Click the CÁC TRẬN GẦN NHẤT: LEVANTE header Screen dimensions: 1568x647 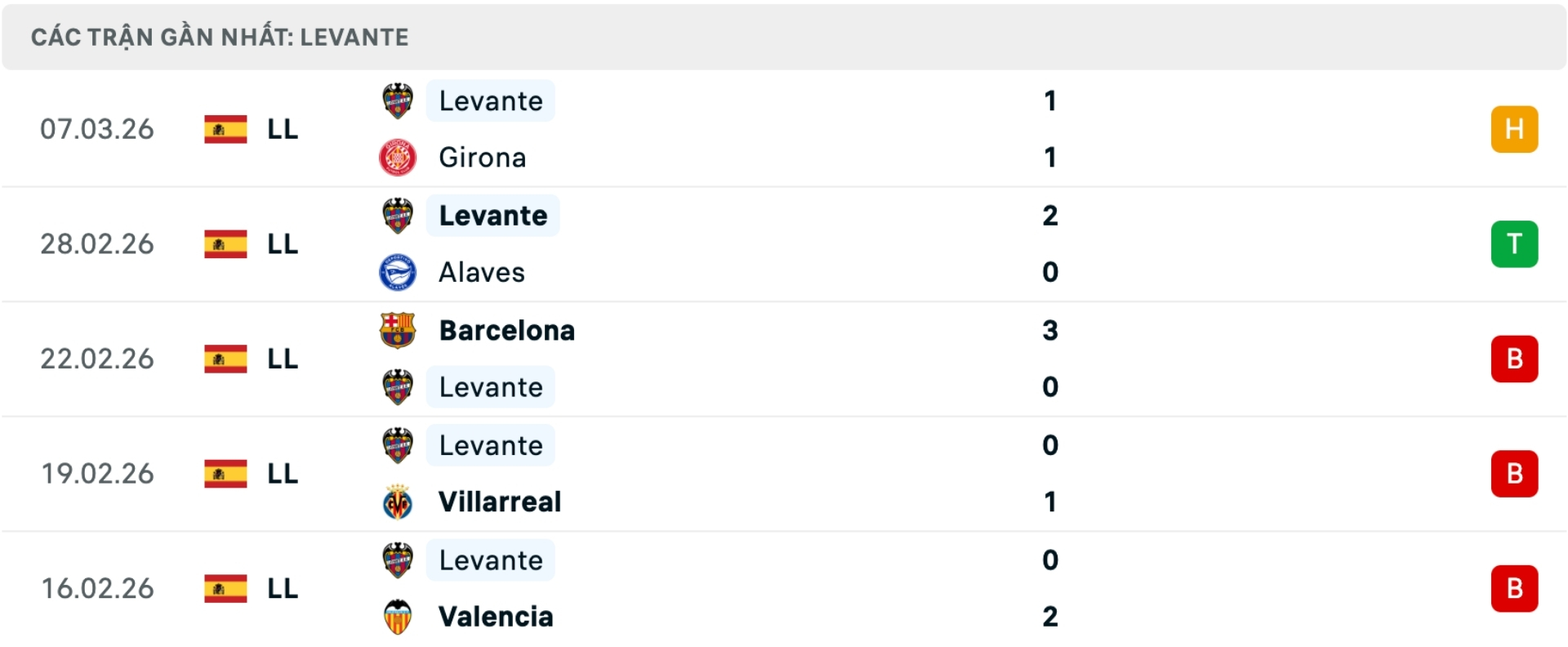219,36
